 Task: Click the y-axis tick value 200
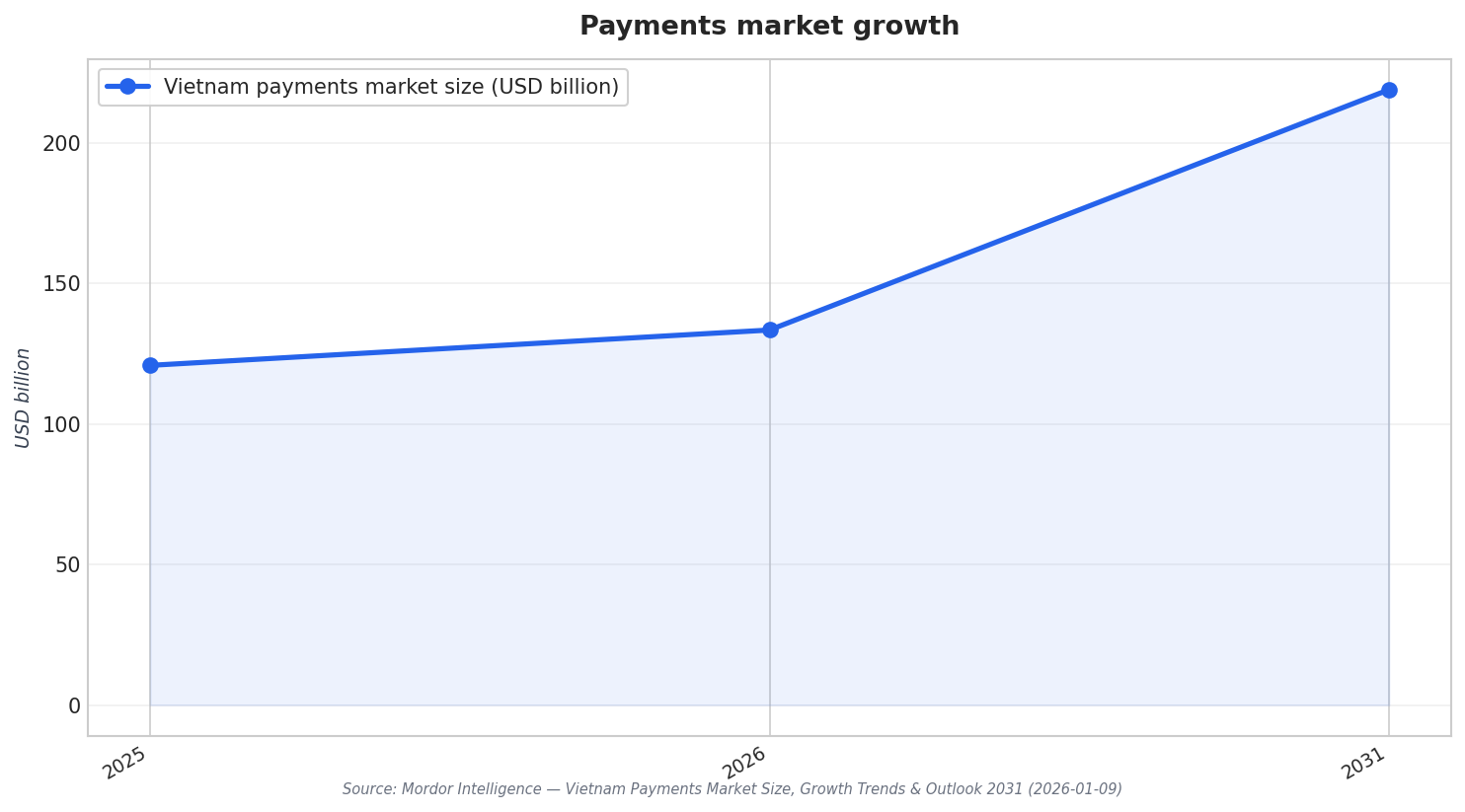[x=61, y=144]
